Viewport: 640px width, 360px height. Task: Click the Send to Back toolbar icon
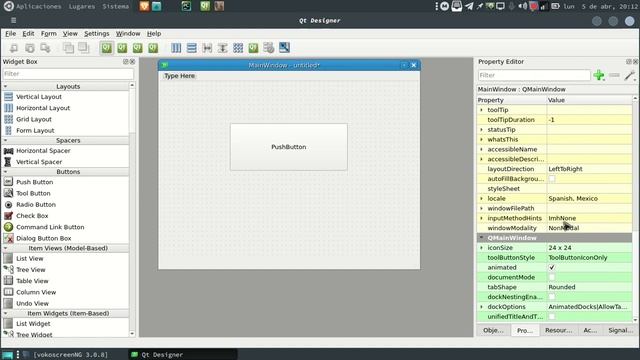coord(68,48)
